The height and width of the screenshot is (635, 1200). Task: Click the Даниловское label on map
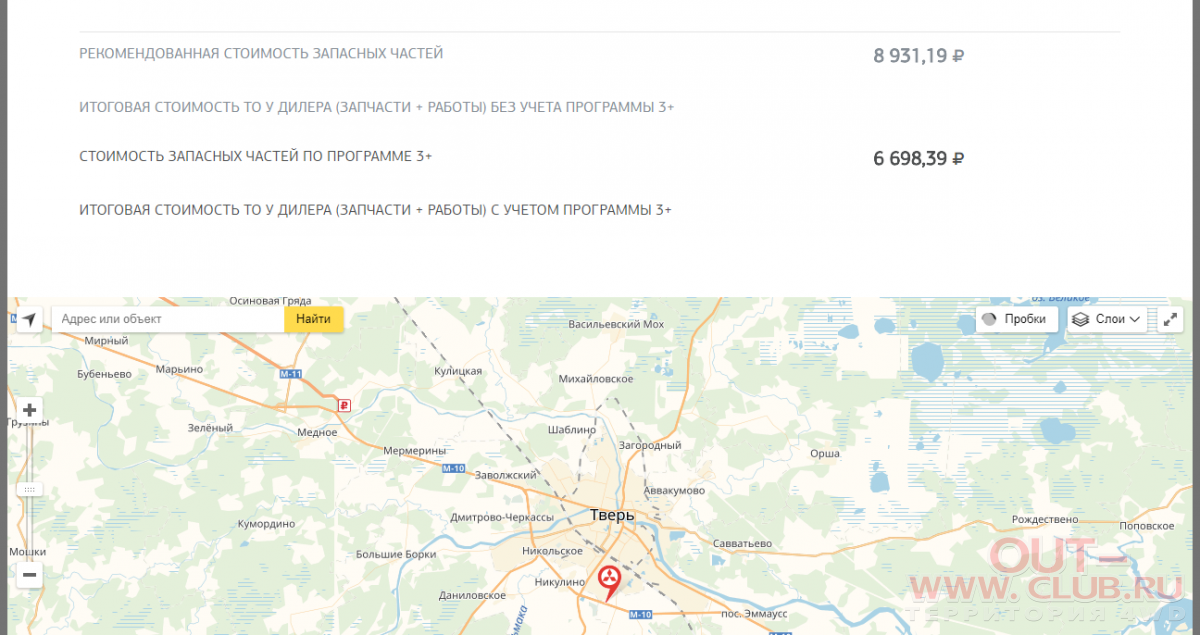coord(472,595)
